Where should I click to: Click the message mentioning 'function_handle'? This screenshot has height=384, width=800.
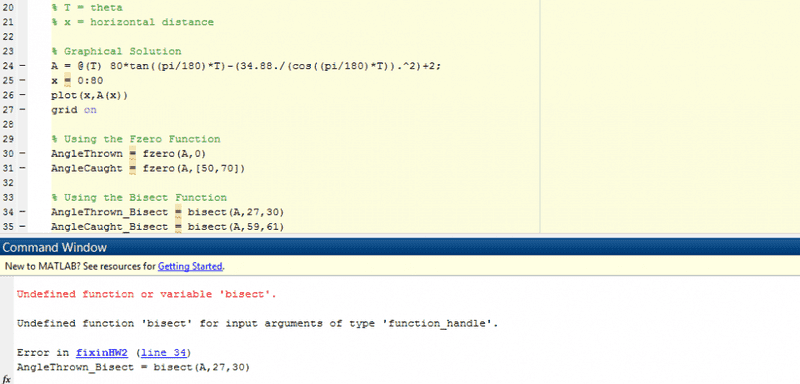pyautogui.click(x=257, y=323)
